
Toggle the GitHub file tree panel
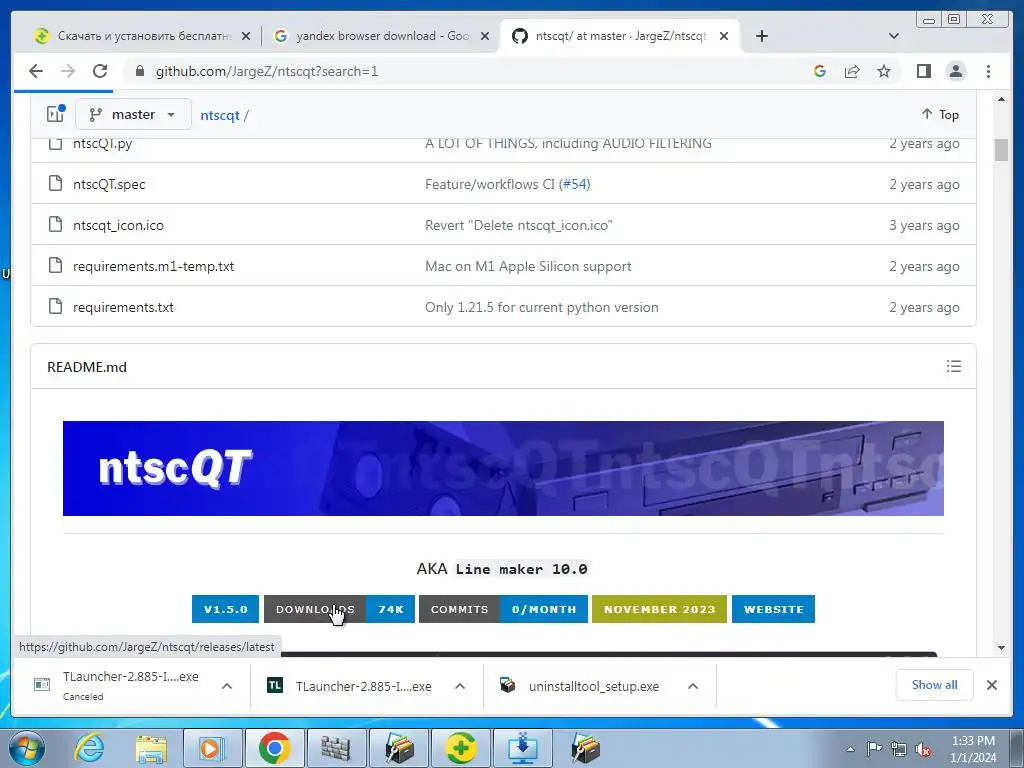(x=56, y=114)
